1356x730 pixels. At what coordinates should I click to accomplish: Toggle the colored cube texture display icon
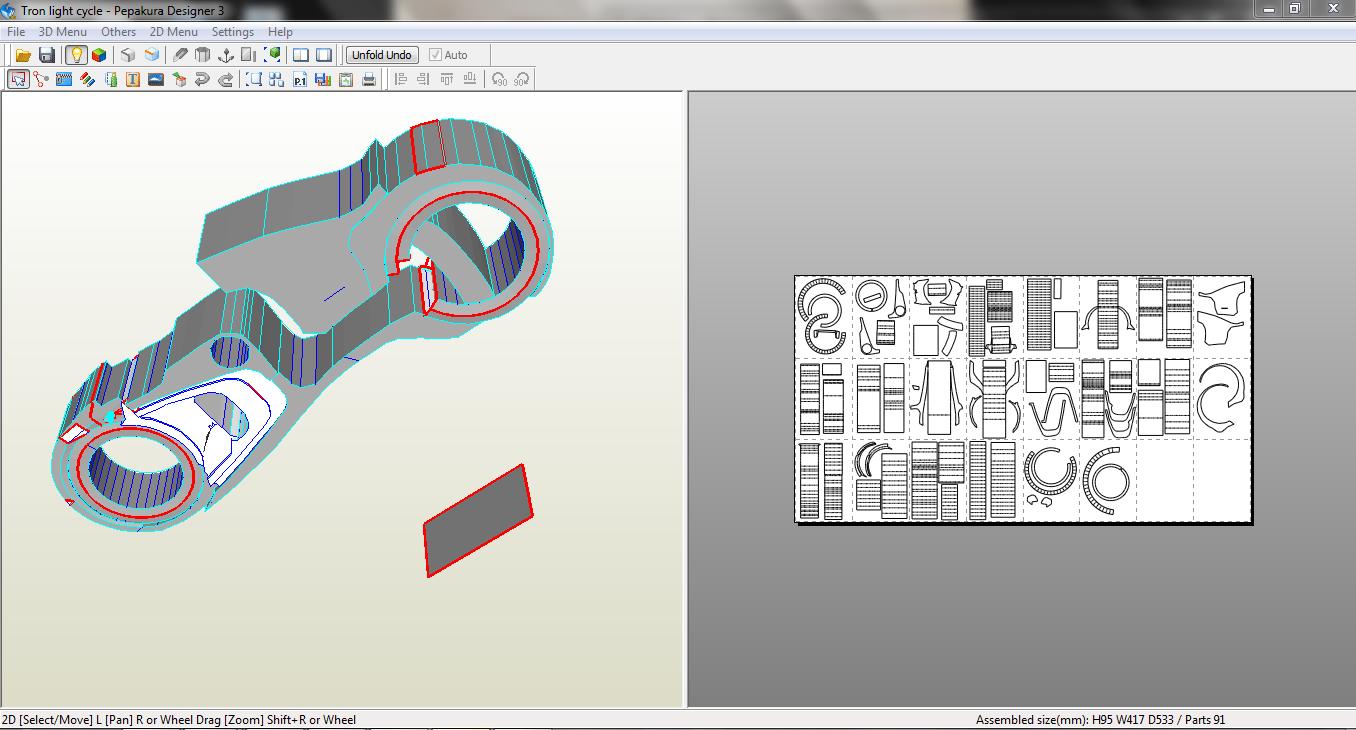(x=99, y=55)
